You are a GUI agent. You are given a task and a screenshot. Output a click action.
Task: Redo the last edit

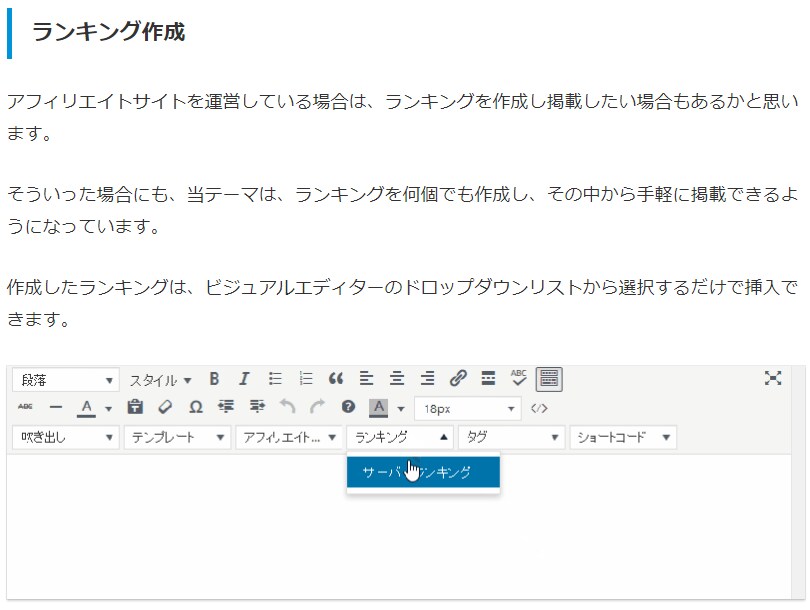pyautogui.click(x=317, y=408)
